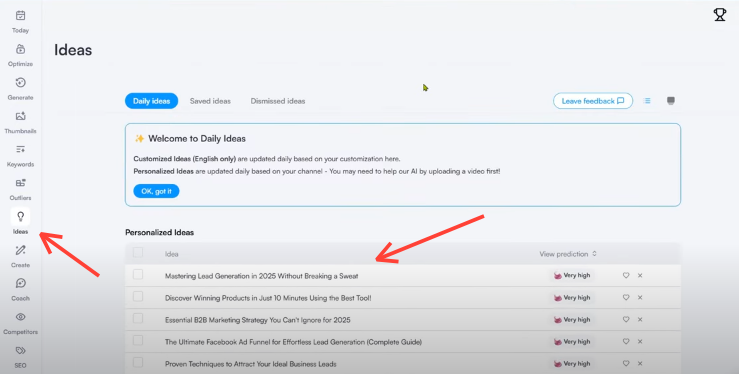
Task: Check the Discover Winning Products row checkbox
Action: (138, 296)
